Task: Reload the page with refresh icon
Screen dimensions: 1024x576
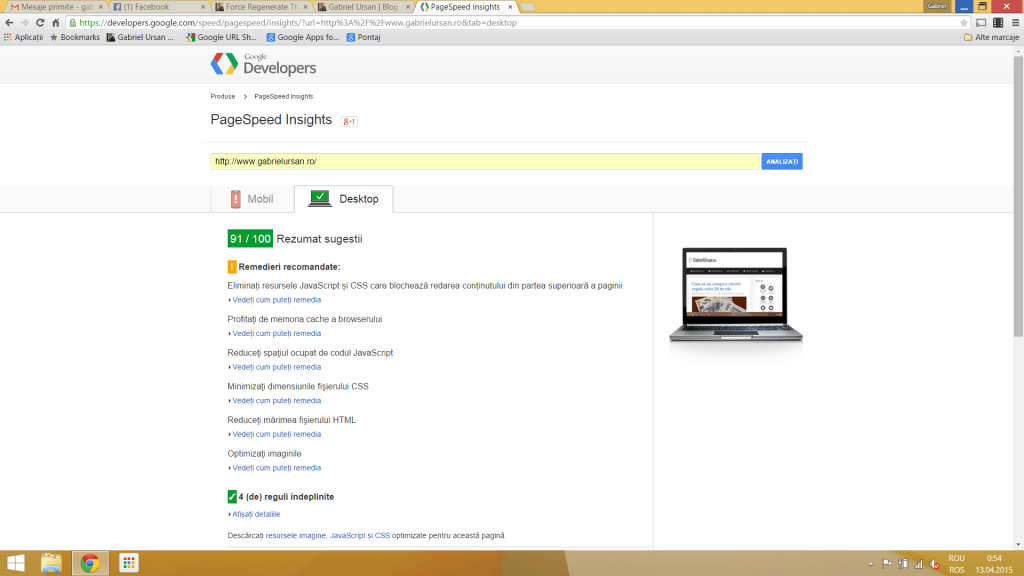Action: click(40, 23)
